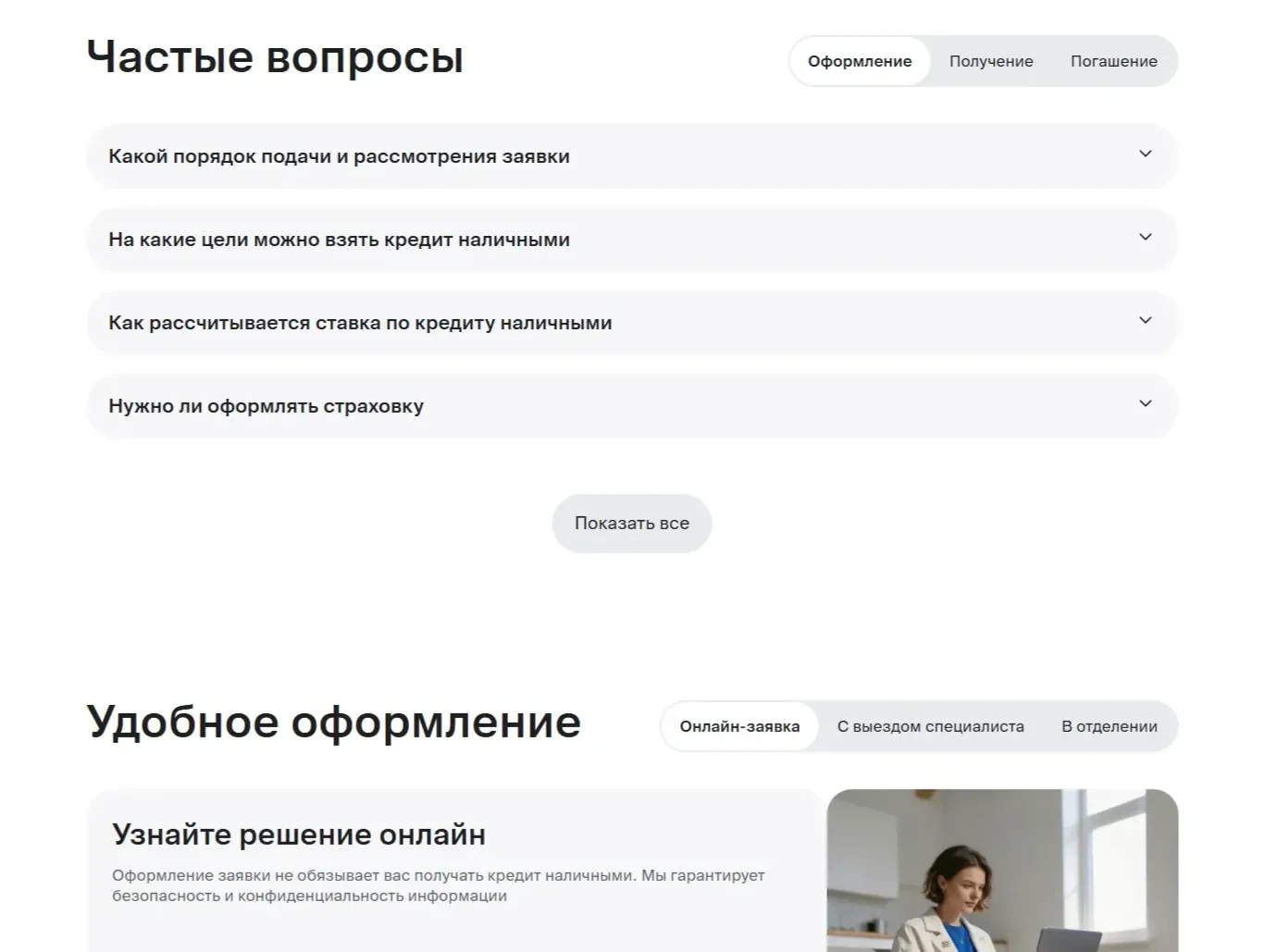This screenshot has width=1278, height=952.
Task: Click description text 'Оформление заявки не обязывает вас'
Action: 439,885
